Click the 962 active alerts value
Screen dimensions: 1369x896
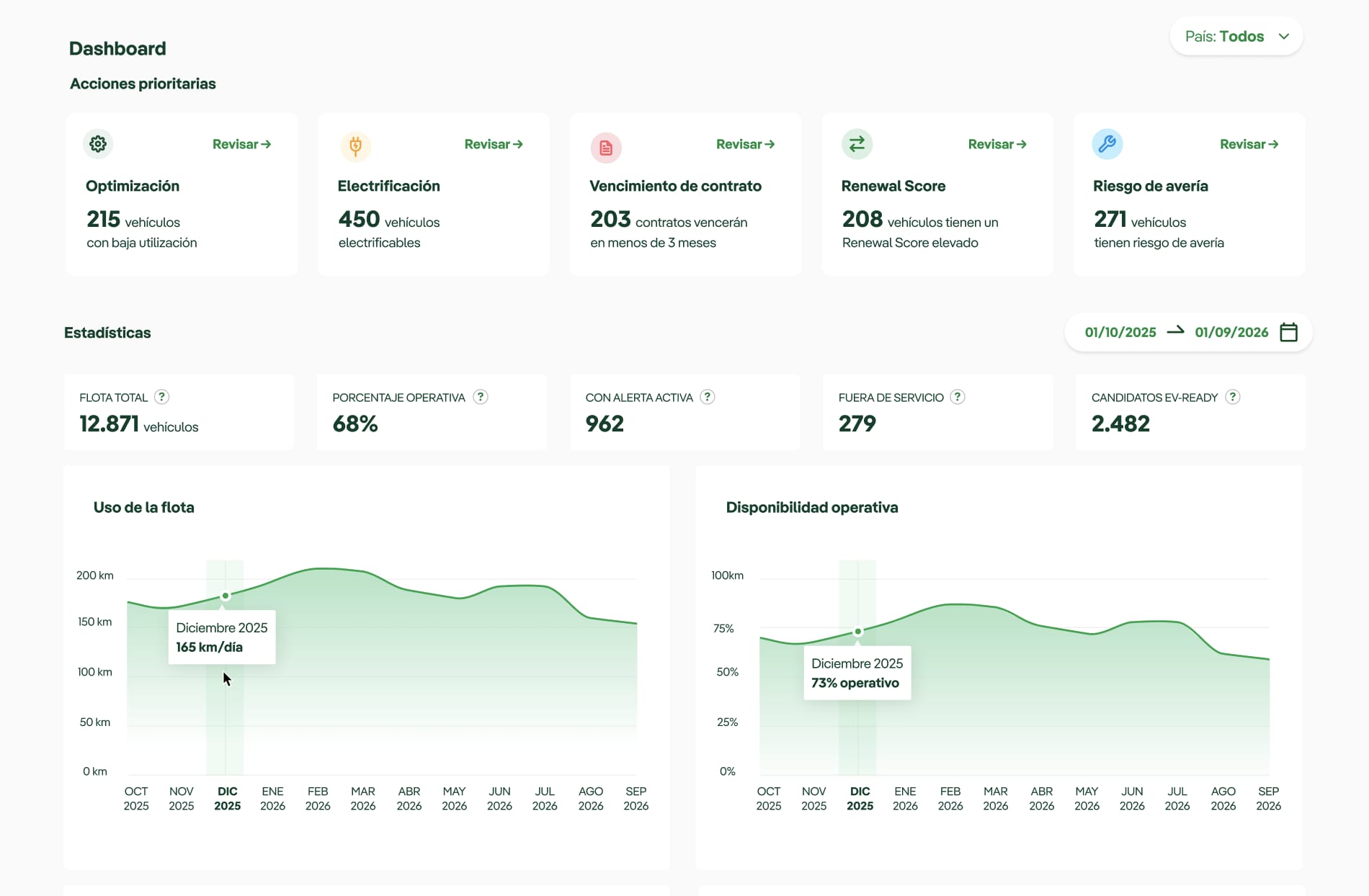(x=605, y=424)
